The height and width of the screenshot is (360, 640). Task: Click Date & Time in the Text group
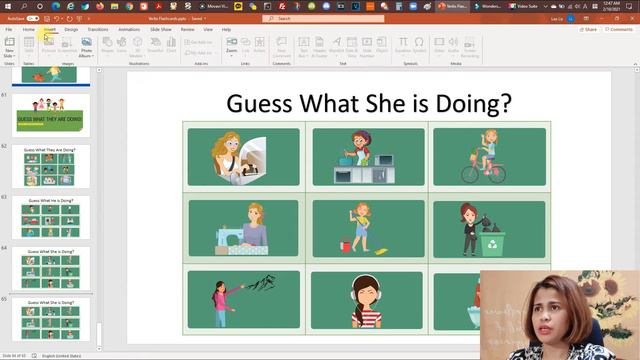point(351,47)
